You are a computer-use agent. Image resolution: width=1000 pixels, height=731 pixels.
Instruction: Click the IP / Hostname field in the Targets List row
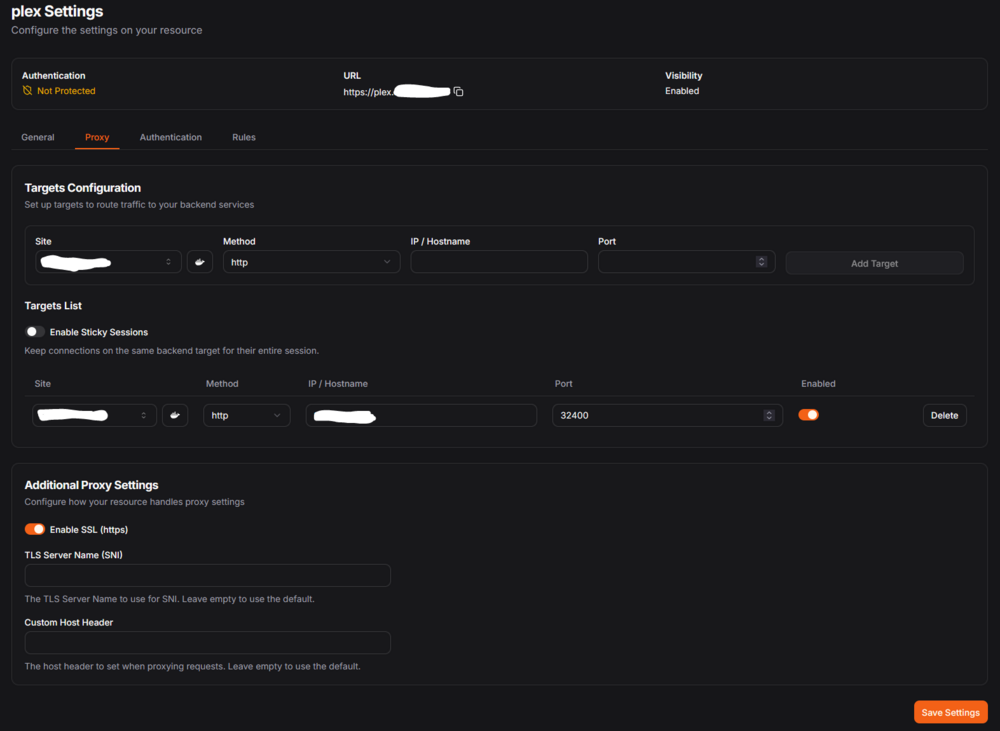(421, 415)
